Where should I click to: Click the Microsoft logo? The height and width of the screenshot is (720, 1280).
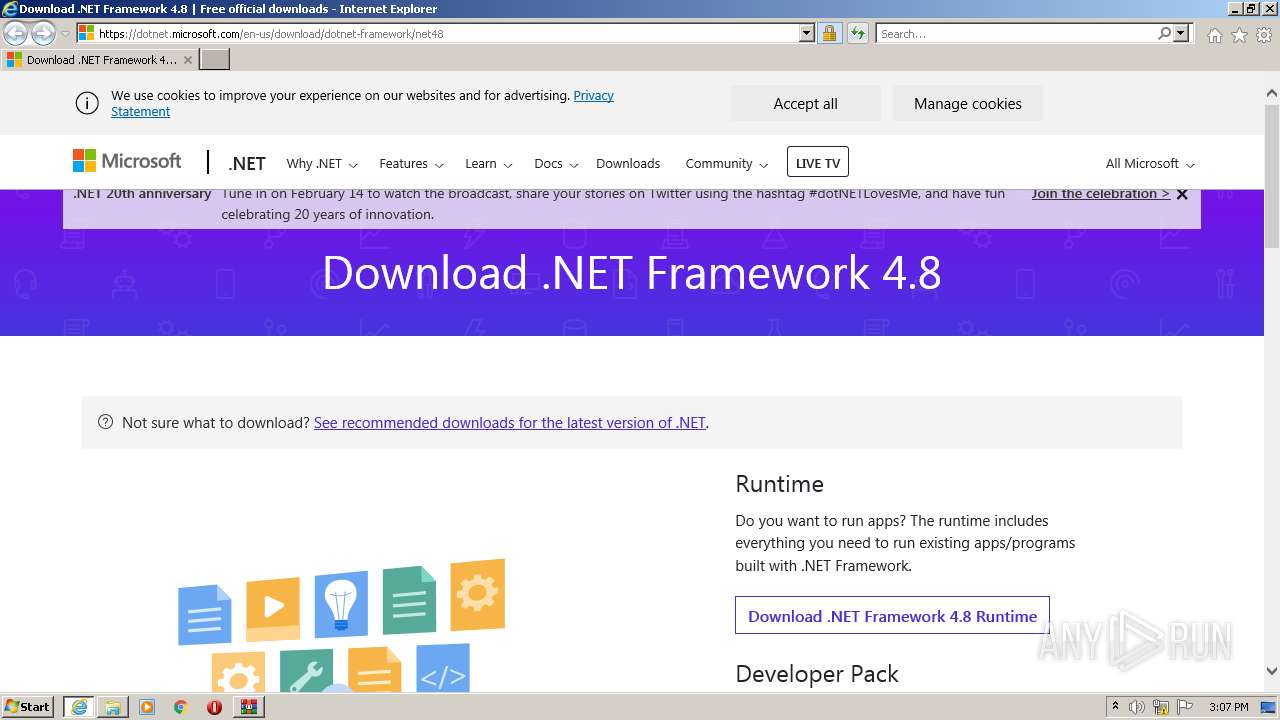(127, 161)
